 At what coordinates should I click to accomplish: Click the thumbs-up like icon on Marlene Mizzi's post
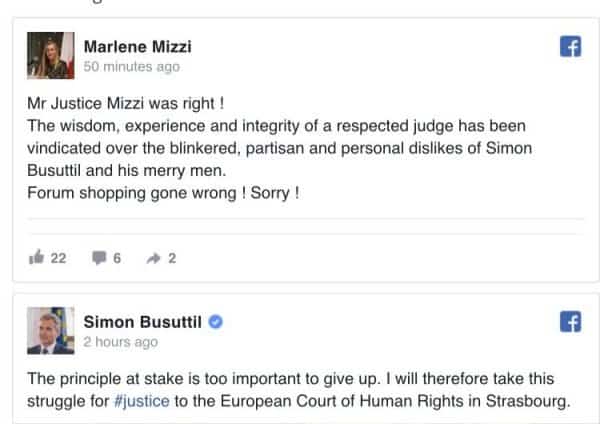[37, 257]
